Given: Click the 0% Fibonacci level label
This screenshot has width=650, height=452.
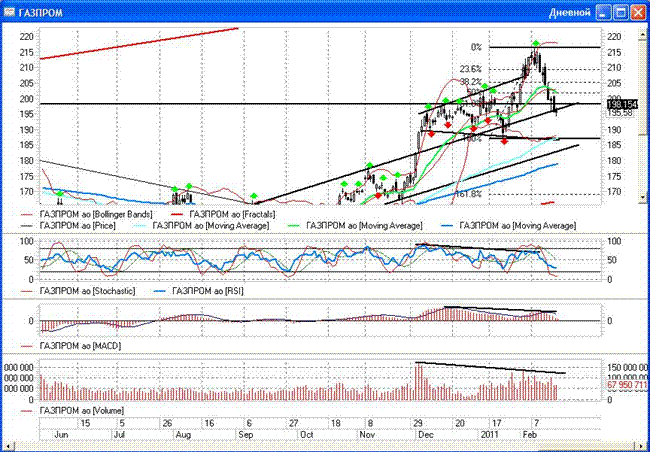Looking at the screenshot, I should 476,47.
